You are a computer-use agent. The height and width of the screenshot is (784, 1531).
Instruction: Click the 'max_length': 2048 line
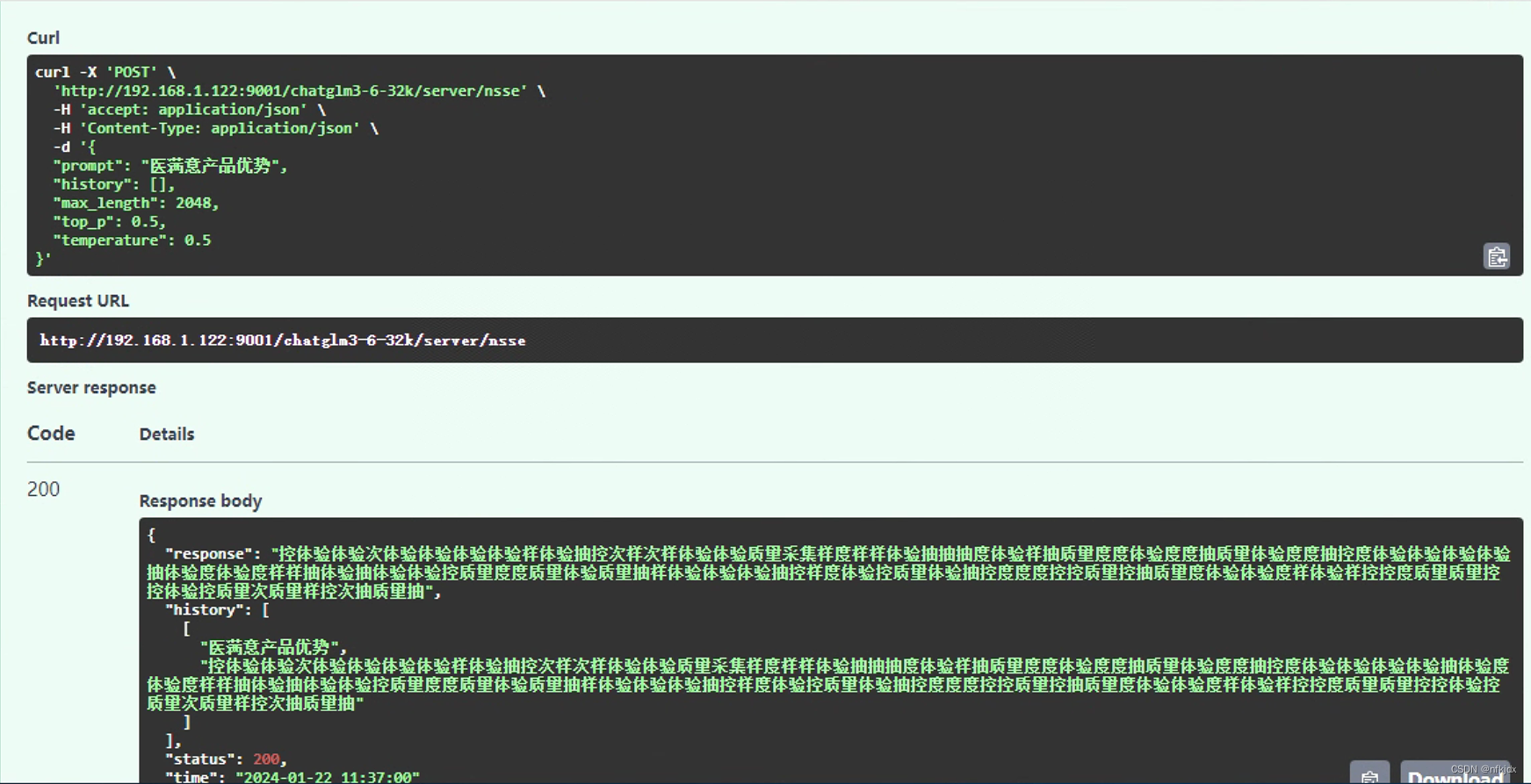coord(136,203)
